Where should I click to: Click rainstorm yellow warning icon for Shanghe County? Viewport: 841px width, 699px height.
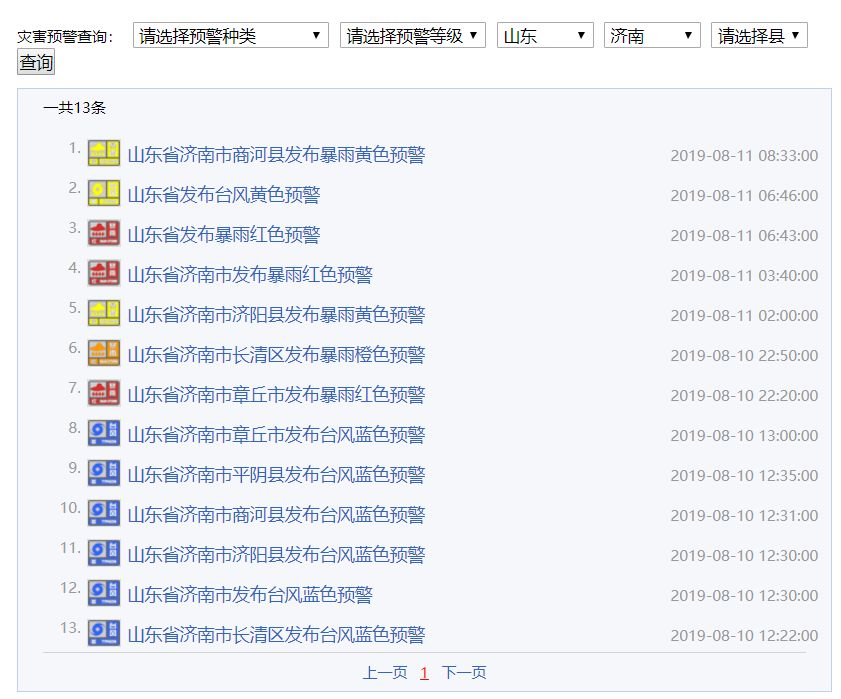[x=104, y=153]
